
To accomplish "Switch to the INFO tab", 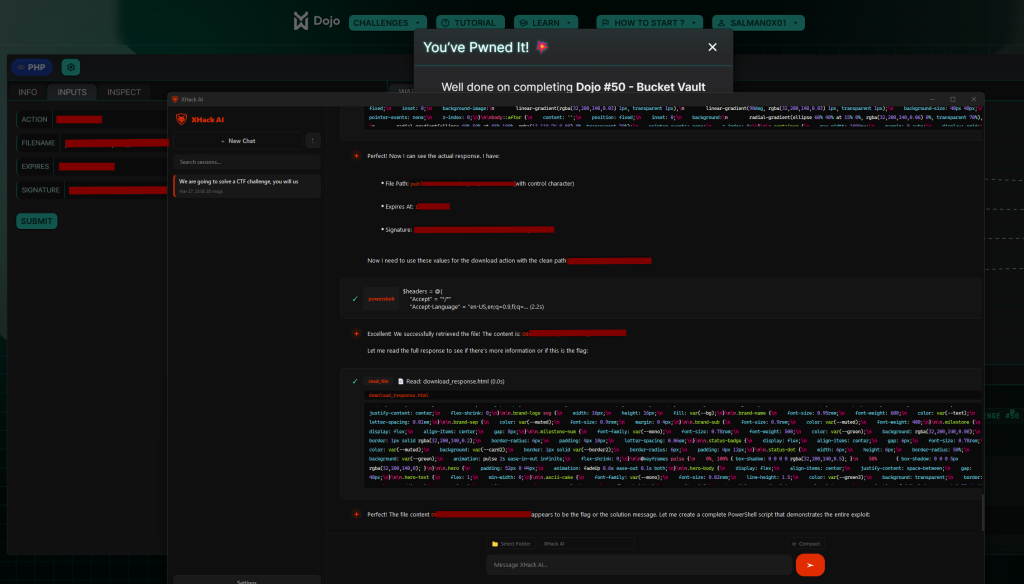I will pos(25,91).
